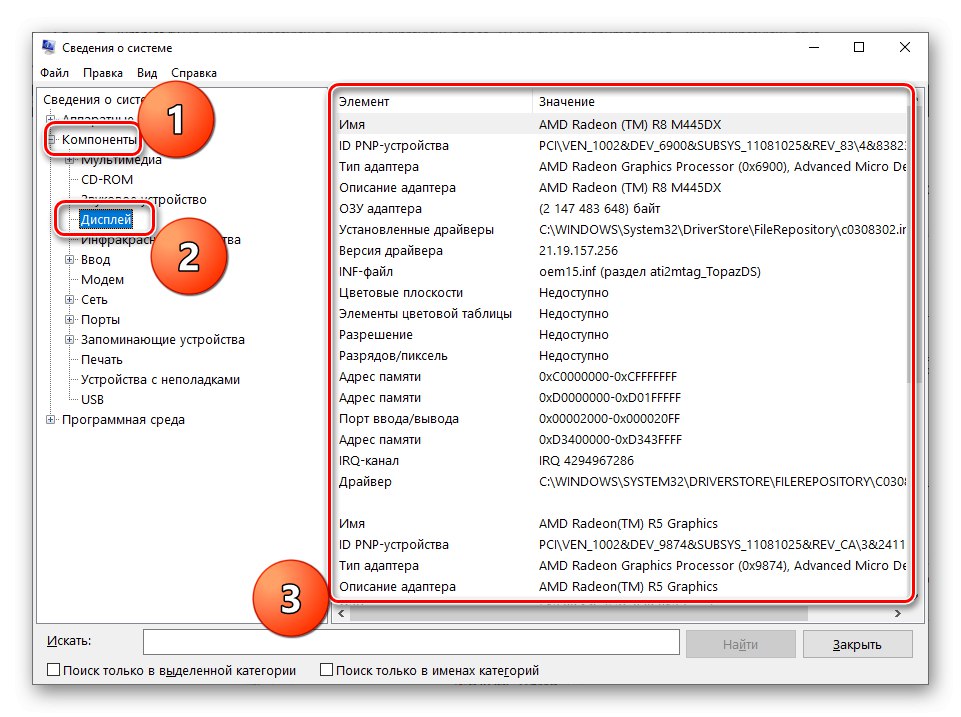The image size is (961, 717).
Task: Select the 'Элементы цветовой таблицы' row
Action: click(621, 314)
